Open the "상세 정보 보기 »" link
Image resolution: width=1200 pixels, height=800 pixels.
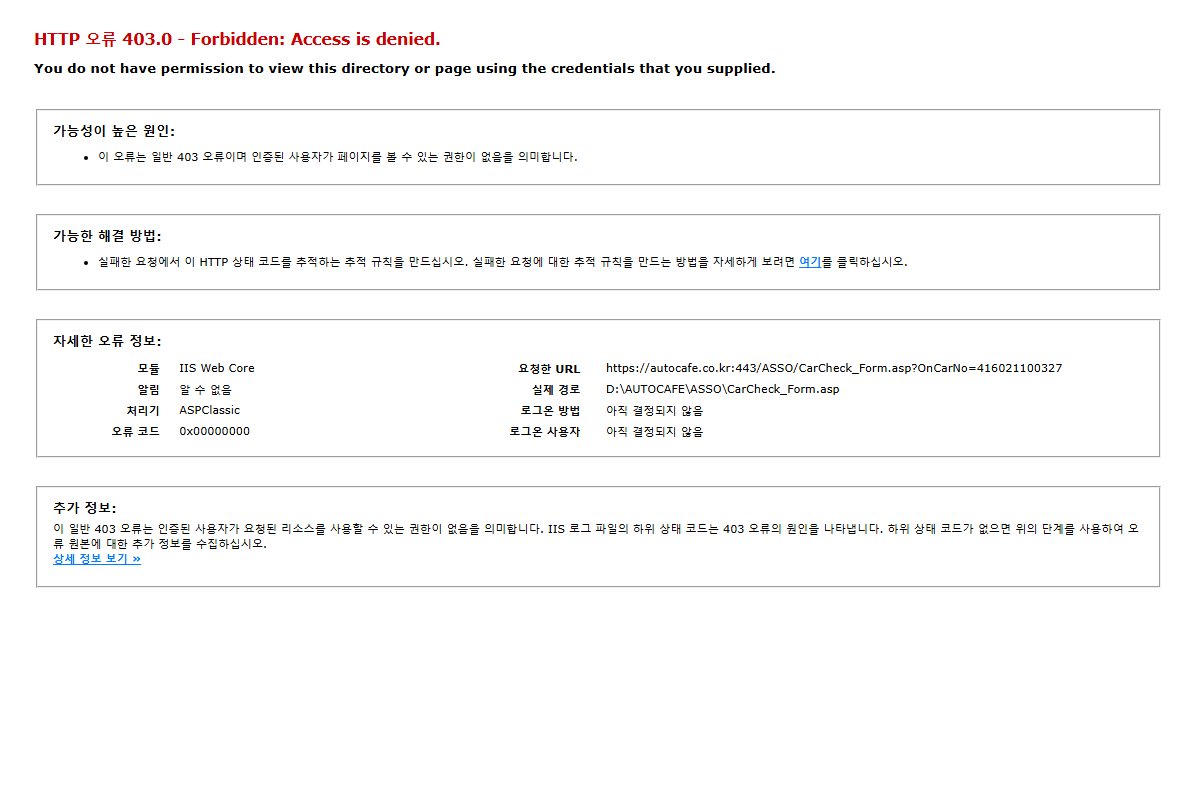(97, 559)
